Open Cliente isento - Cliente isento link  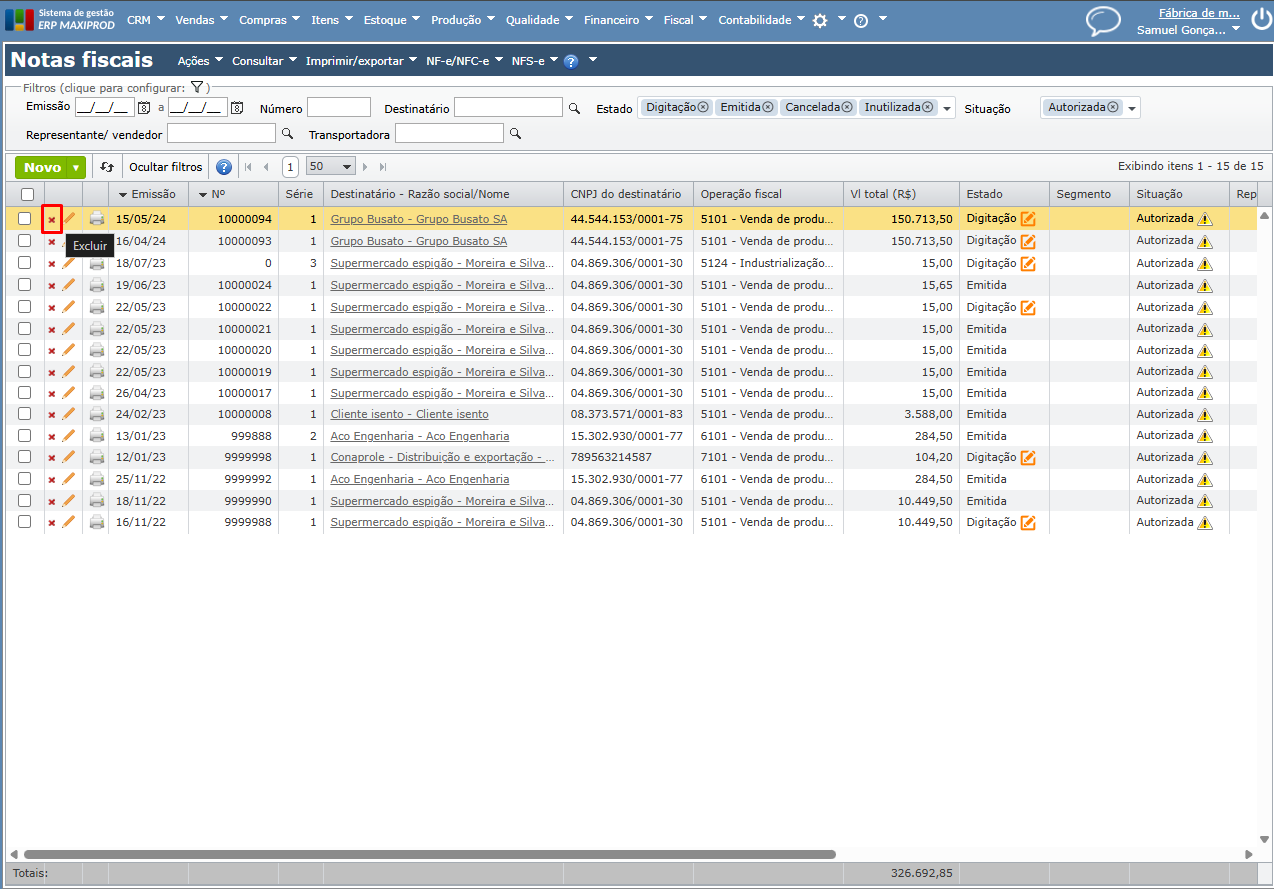coord(410,414)
